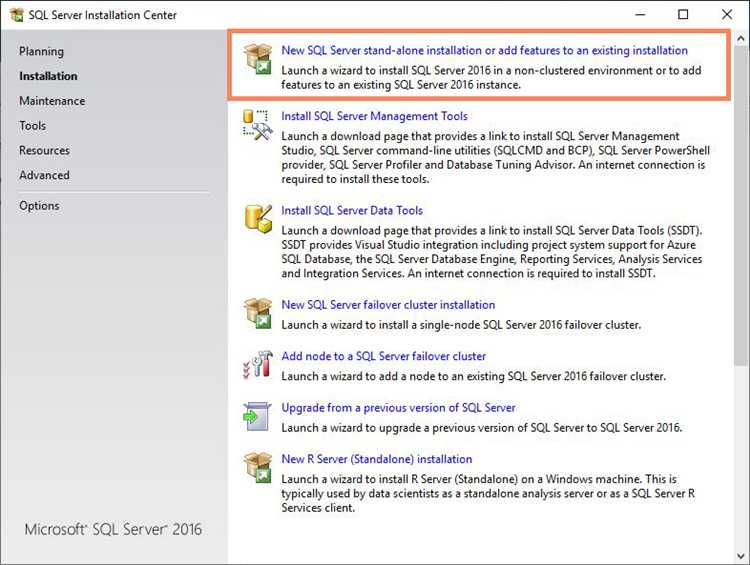The height and width of the screenshot is (565, 750).
Task: Click the scrollbar up arrow
Action: (x=741, y=39)
